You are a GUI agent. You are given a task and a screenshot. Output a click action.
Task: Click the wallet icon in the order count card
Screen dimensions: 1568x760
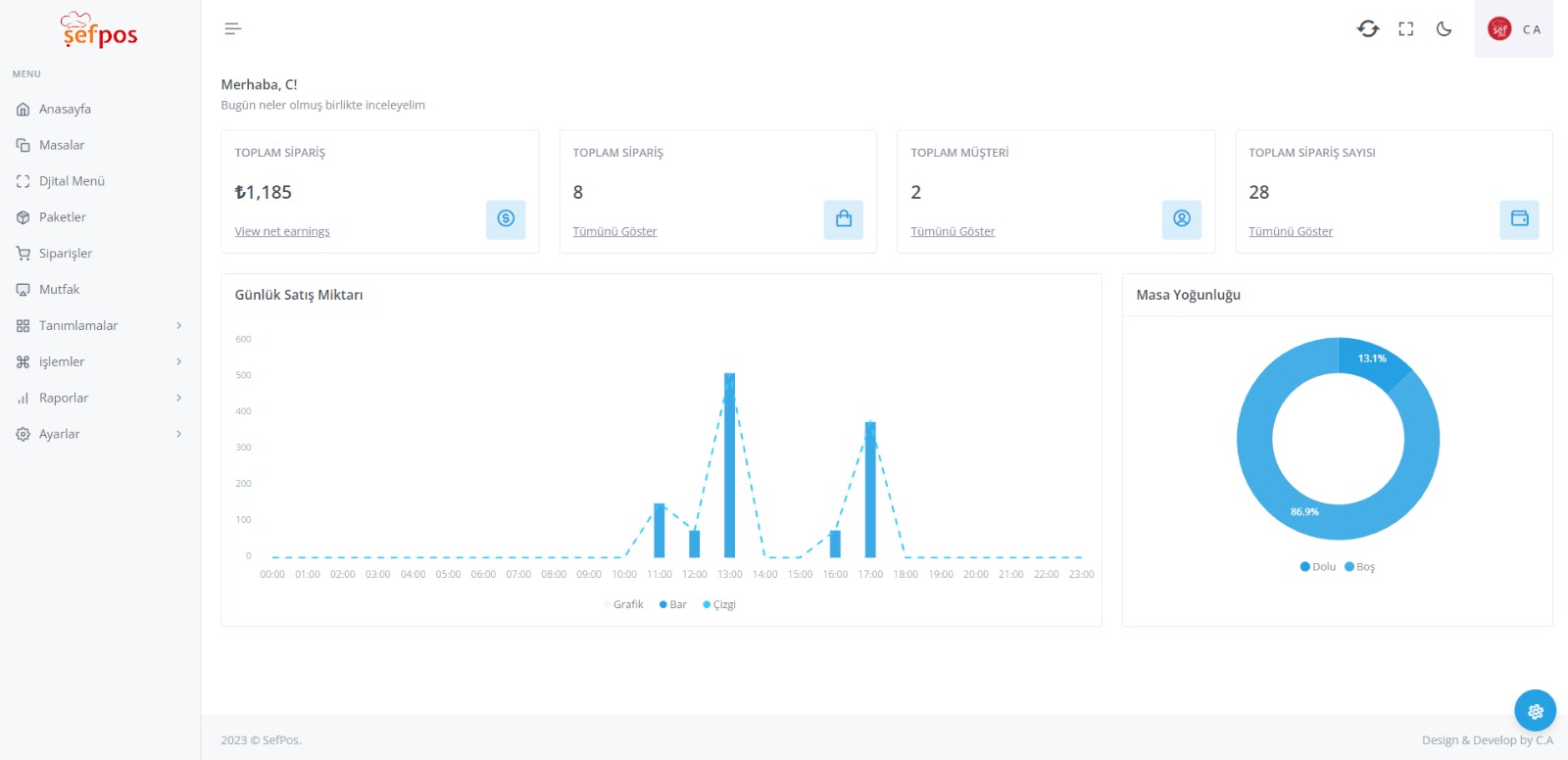click(x=1519, y=219)
